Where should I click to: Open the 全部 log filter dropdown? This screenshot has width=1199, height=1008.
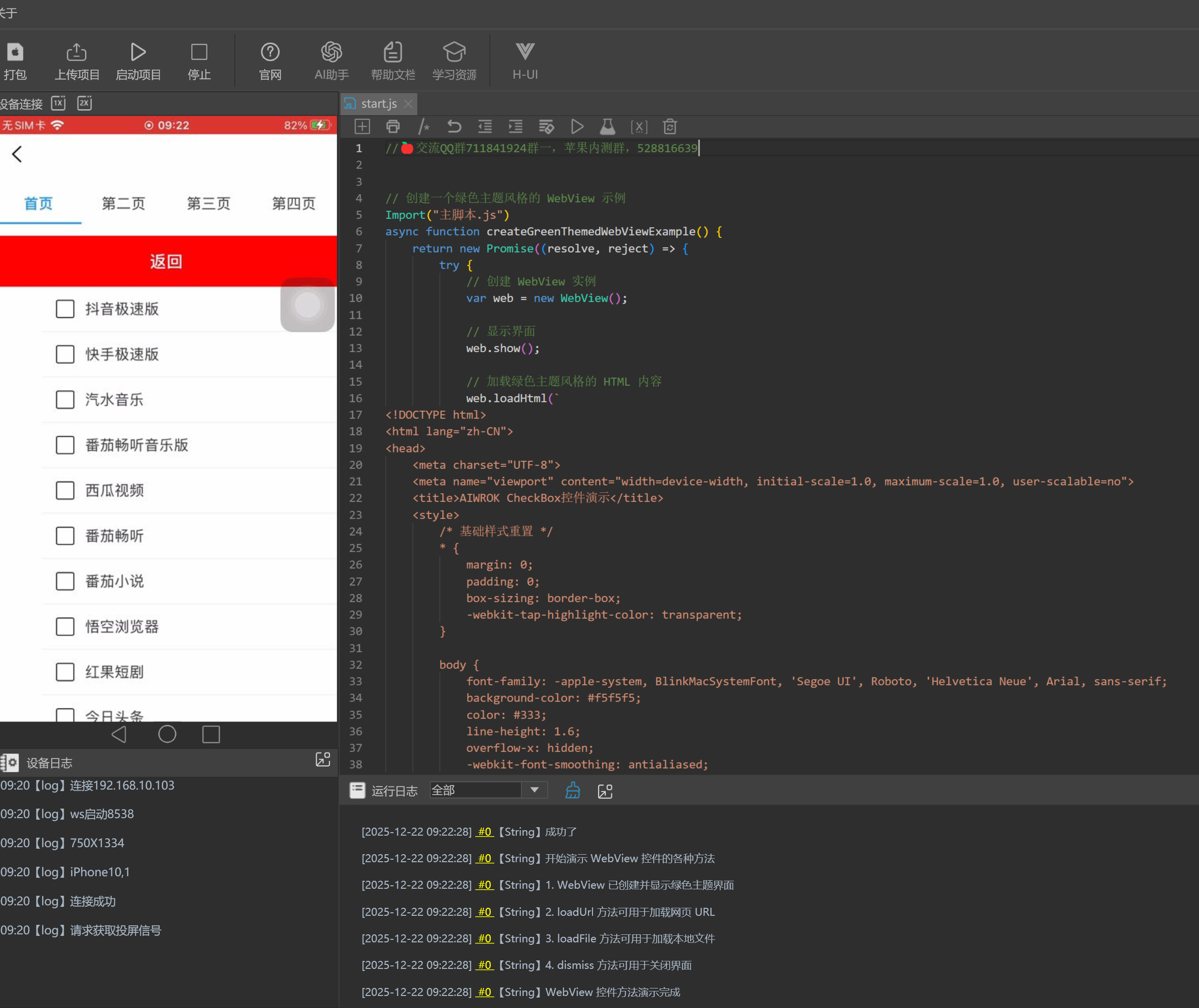pos(534,790)
